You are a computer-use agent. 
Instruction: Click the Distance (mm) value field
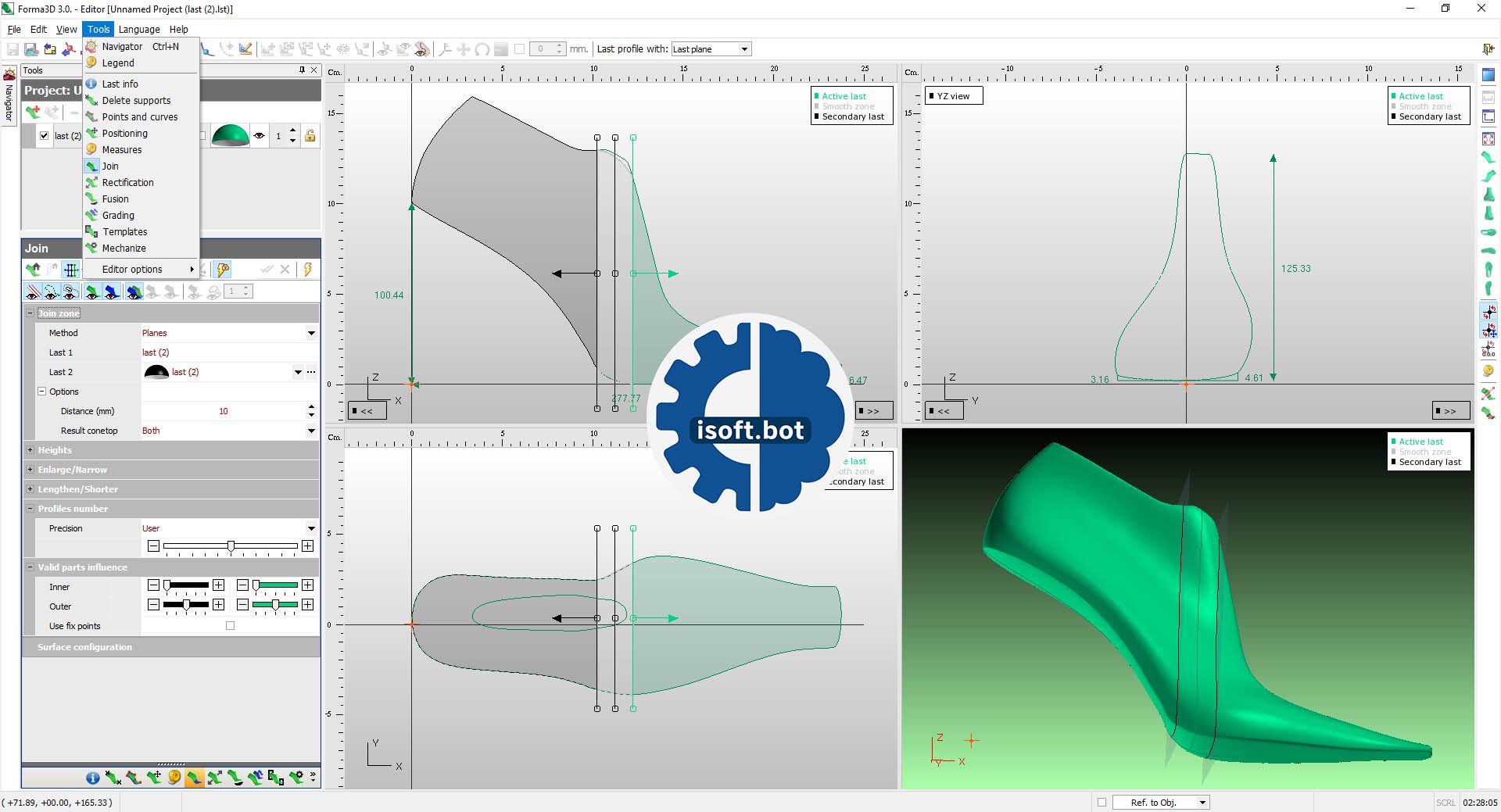(x=223, y=411)
